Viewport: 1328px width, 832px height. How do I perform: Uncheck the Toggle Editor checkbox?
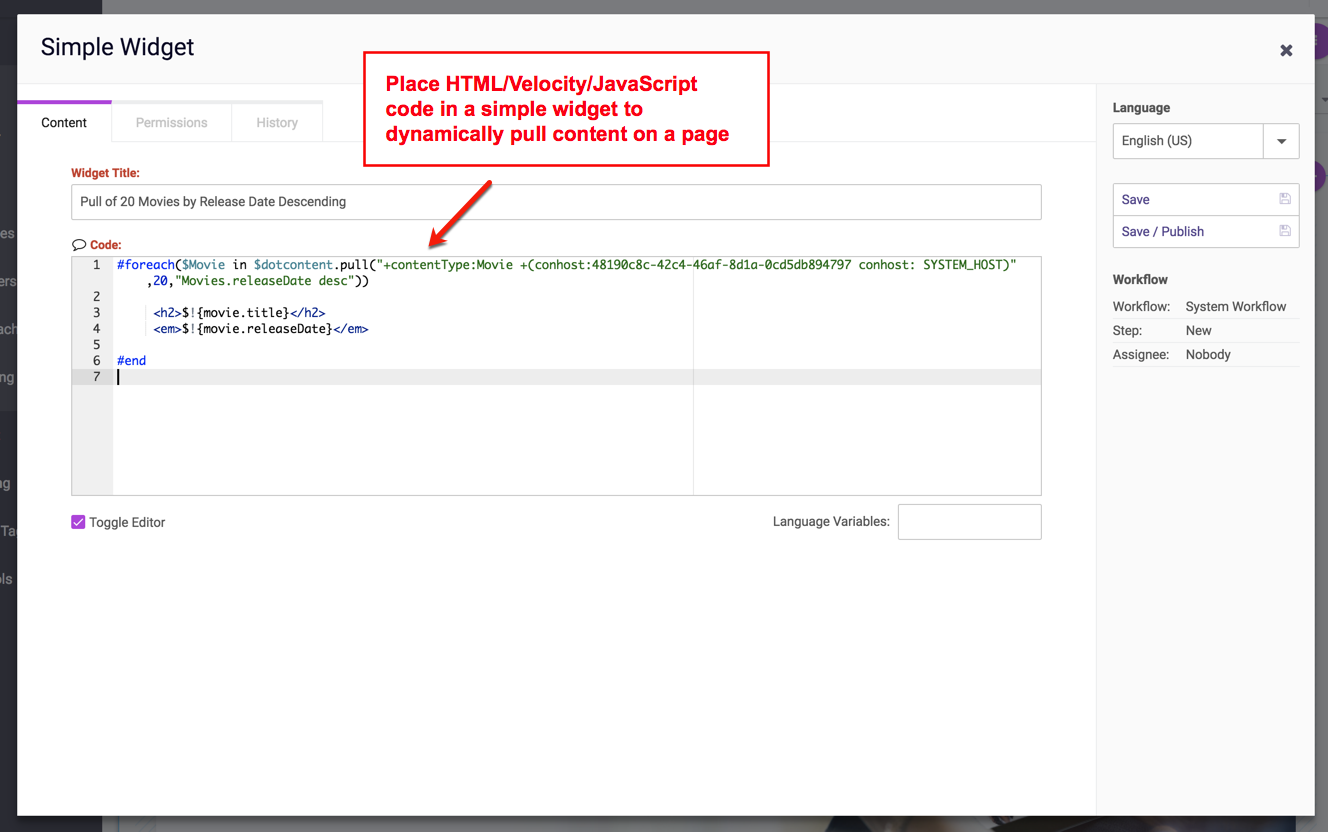pyautogui.click(x=78, y=522)
